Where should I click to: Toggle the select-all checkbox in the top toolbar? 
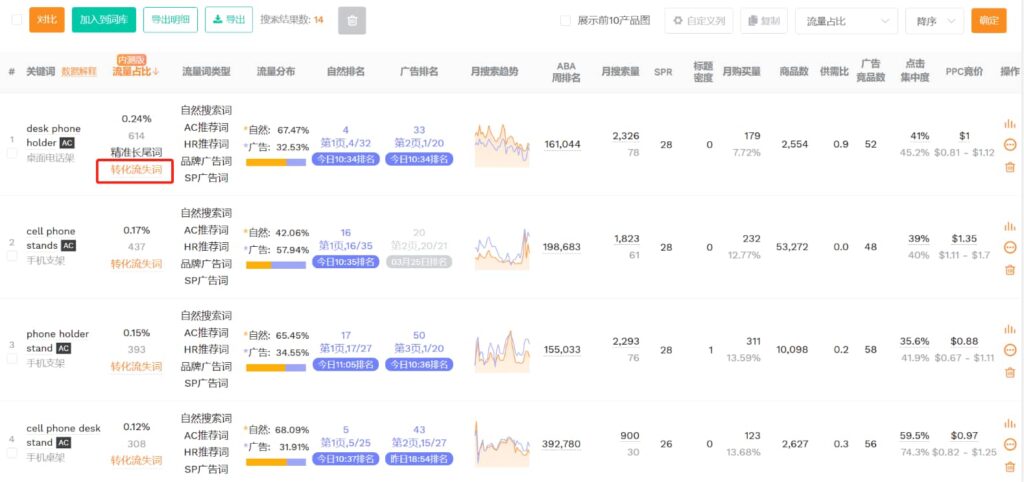17,20
